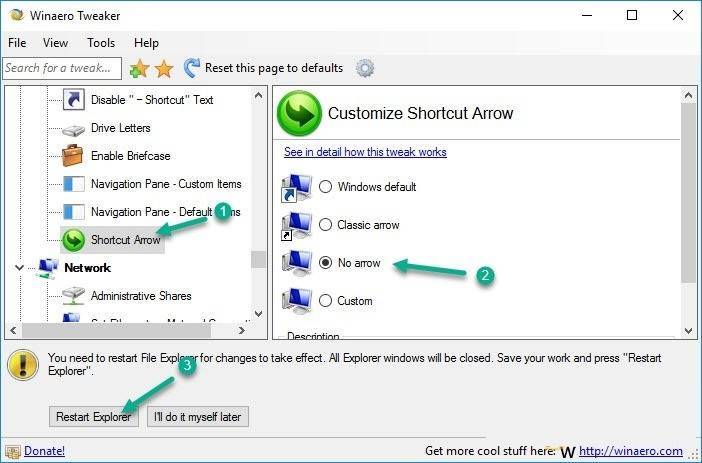Open the File menu

(17, 43)
